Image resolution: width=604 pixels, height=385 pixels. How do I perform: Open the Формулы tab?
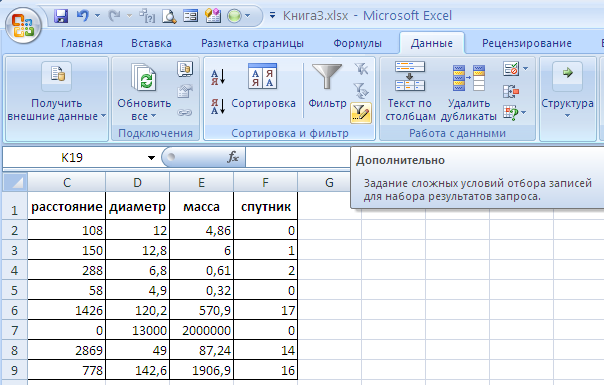coord(357,43)
